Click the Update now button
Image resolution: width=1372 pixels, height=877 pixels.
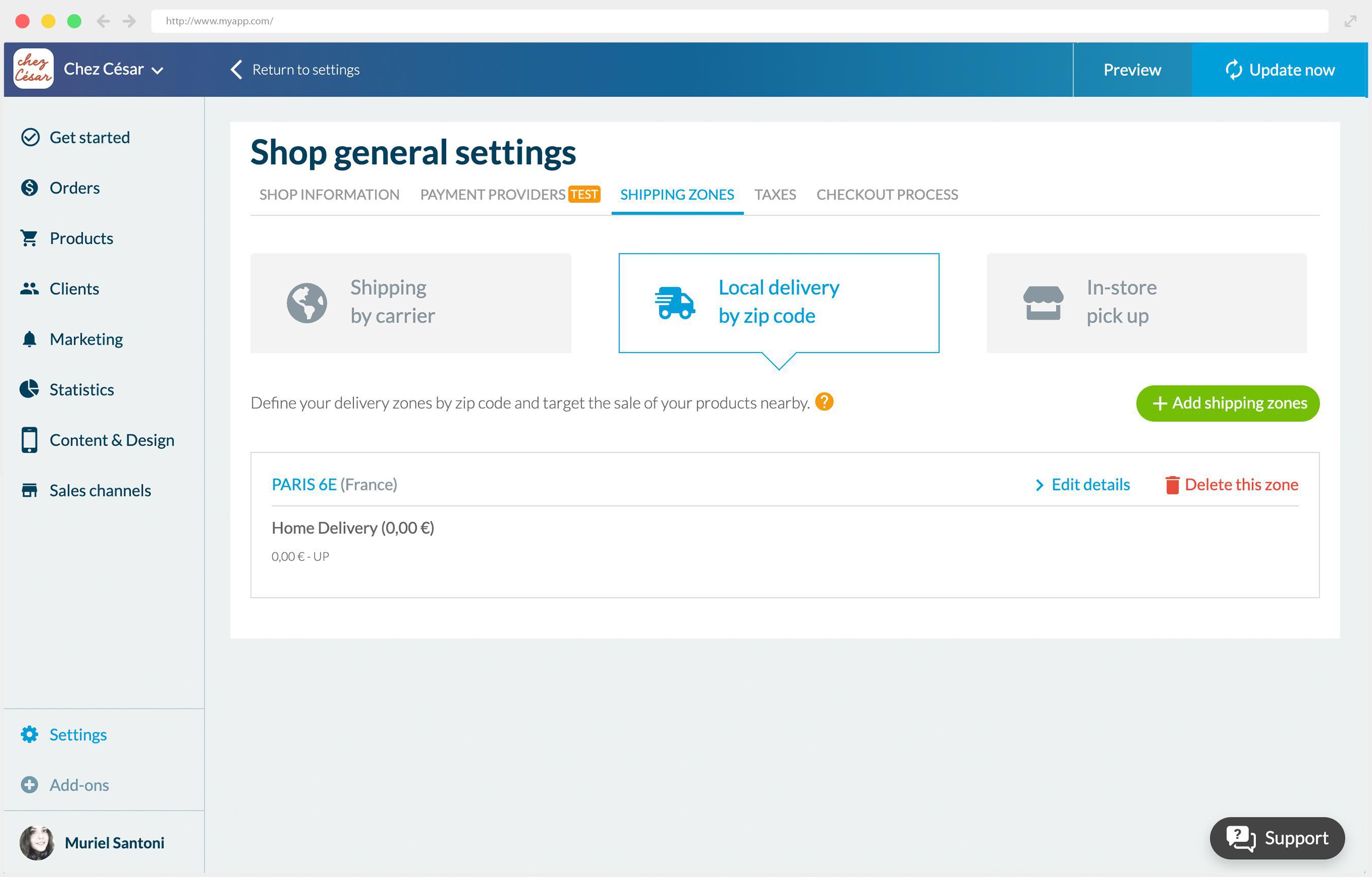pos(1279,70)
